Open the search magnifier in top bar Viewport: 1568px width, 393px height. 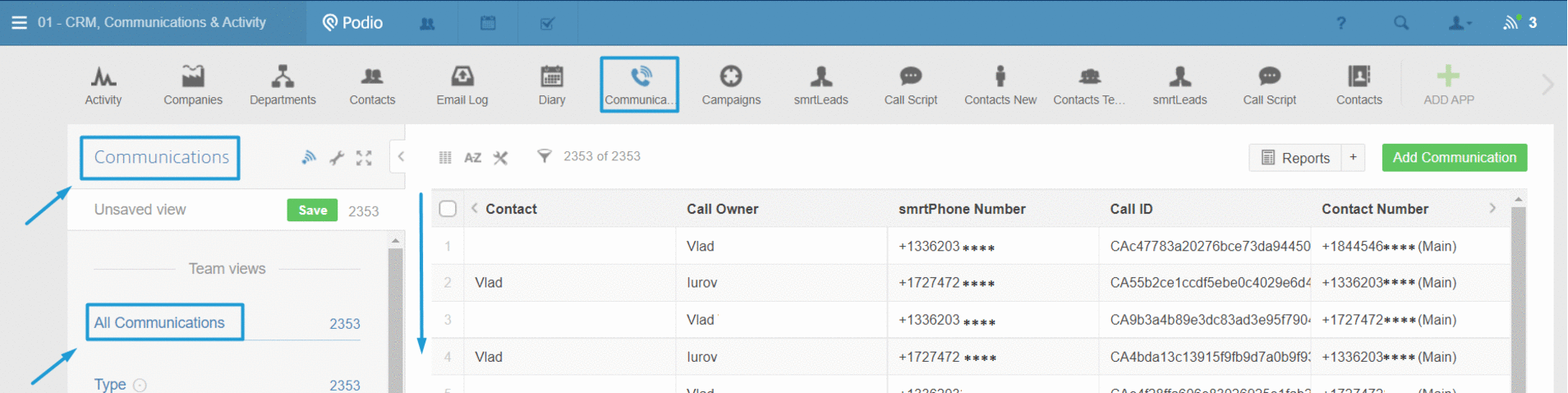point(1400,23)
